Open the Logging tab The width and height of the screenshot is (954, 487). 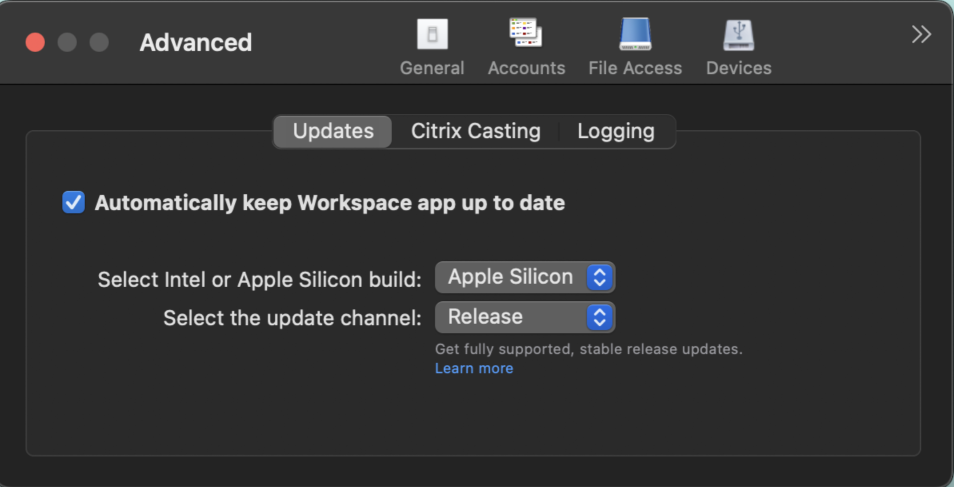616,131
